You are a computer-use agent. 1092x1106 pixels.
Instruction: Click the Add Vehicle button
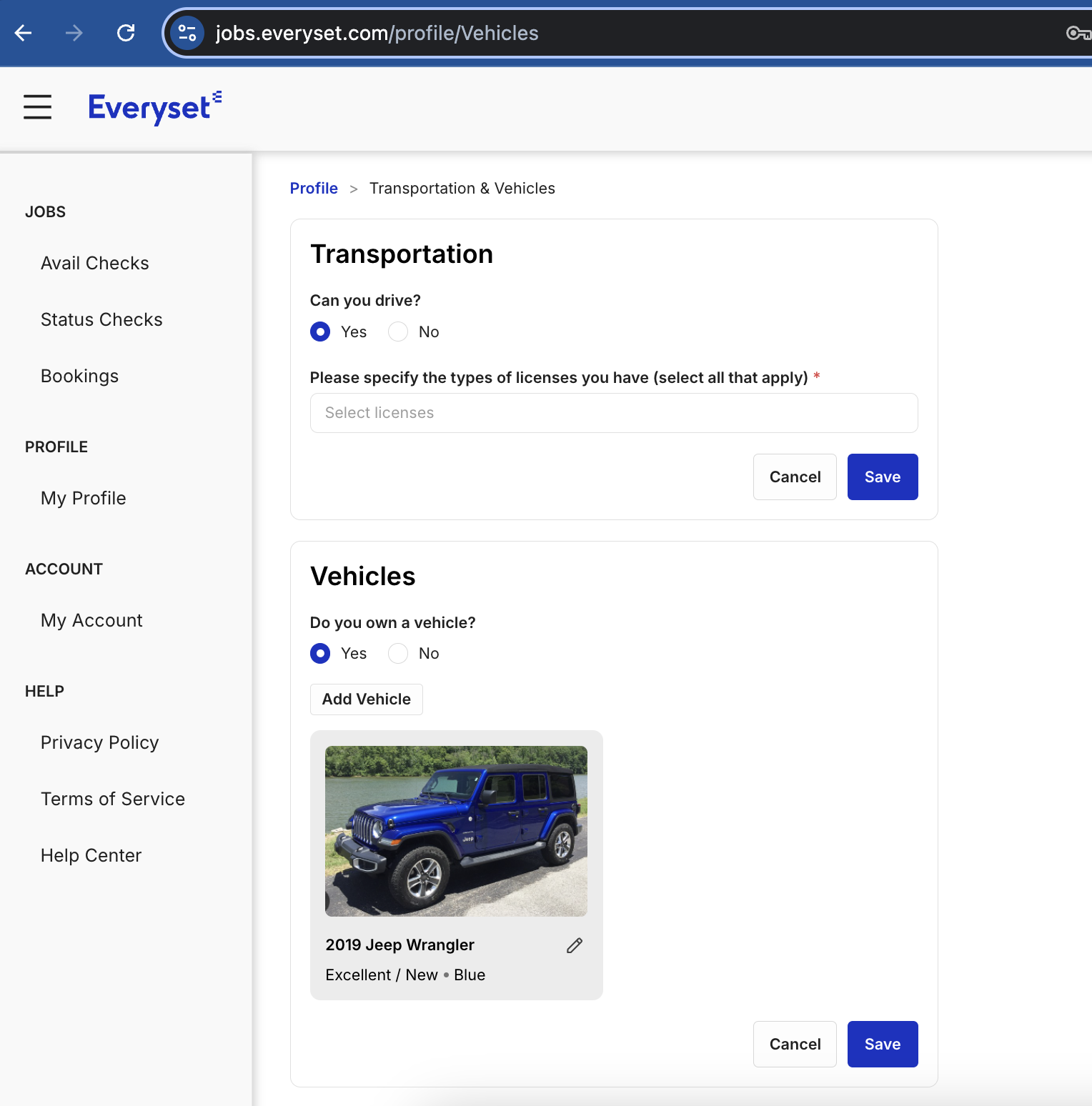tap(367, 699)
